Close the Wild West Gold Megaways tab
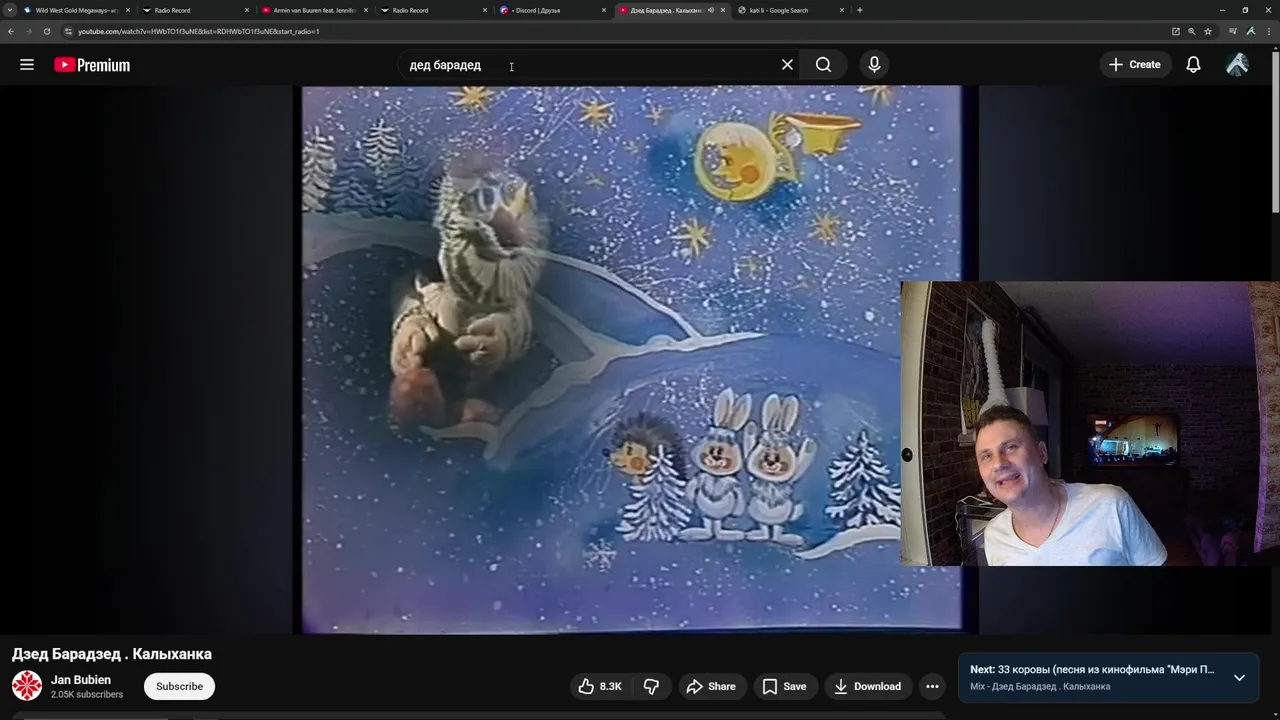This screenshot has width=1280, height=720. coord(128,10)
